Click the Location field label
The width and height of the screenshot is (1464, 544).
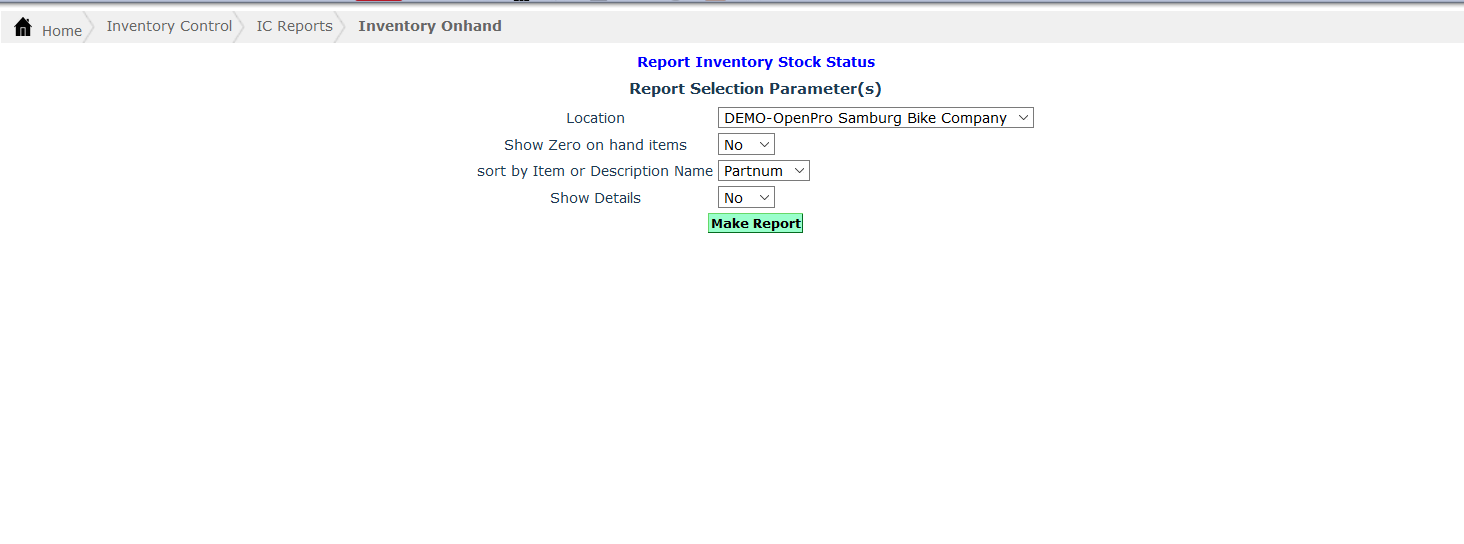click(595, 118)
